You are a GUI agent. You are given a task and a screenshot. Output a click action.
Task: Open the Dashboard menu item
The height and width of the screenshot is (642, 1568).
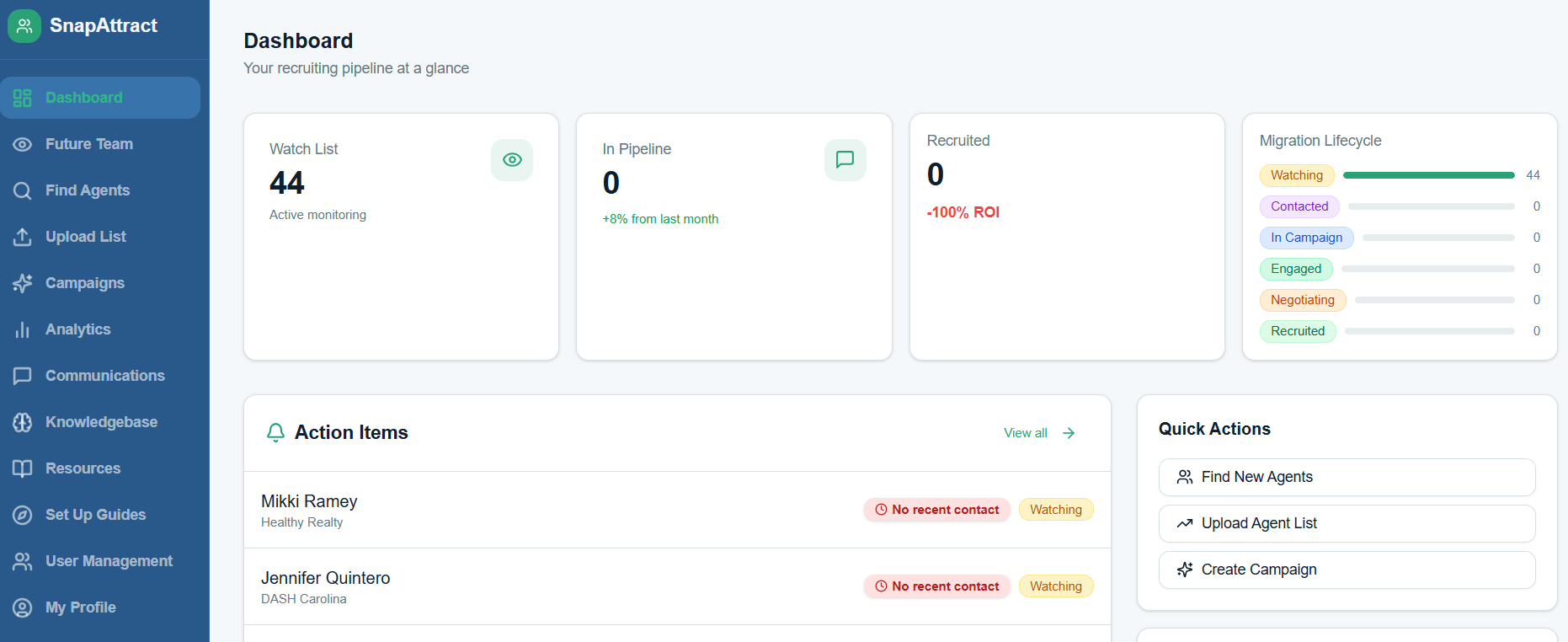click(100, 98)
